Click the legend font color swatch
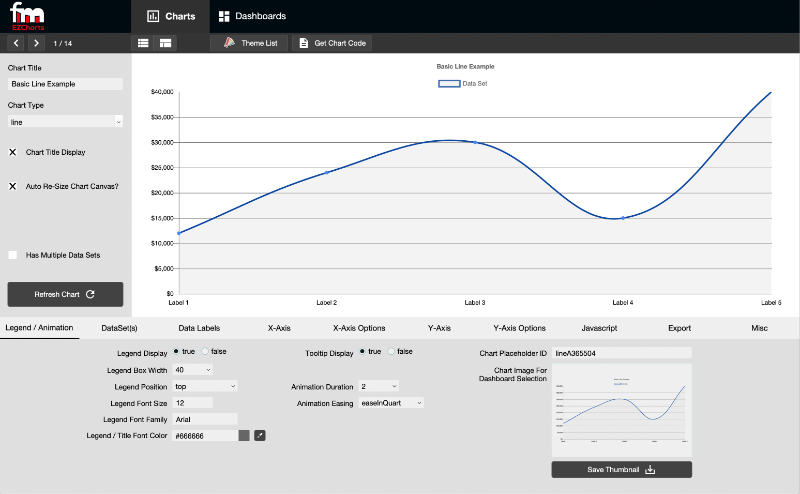 tap(244, 435)
